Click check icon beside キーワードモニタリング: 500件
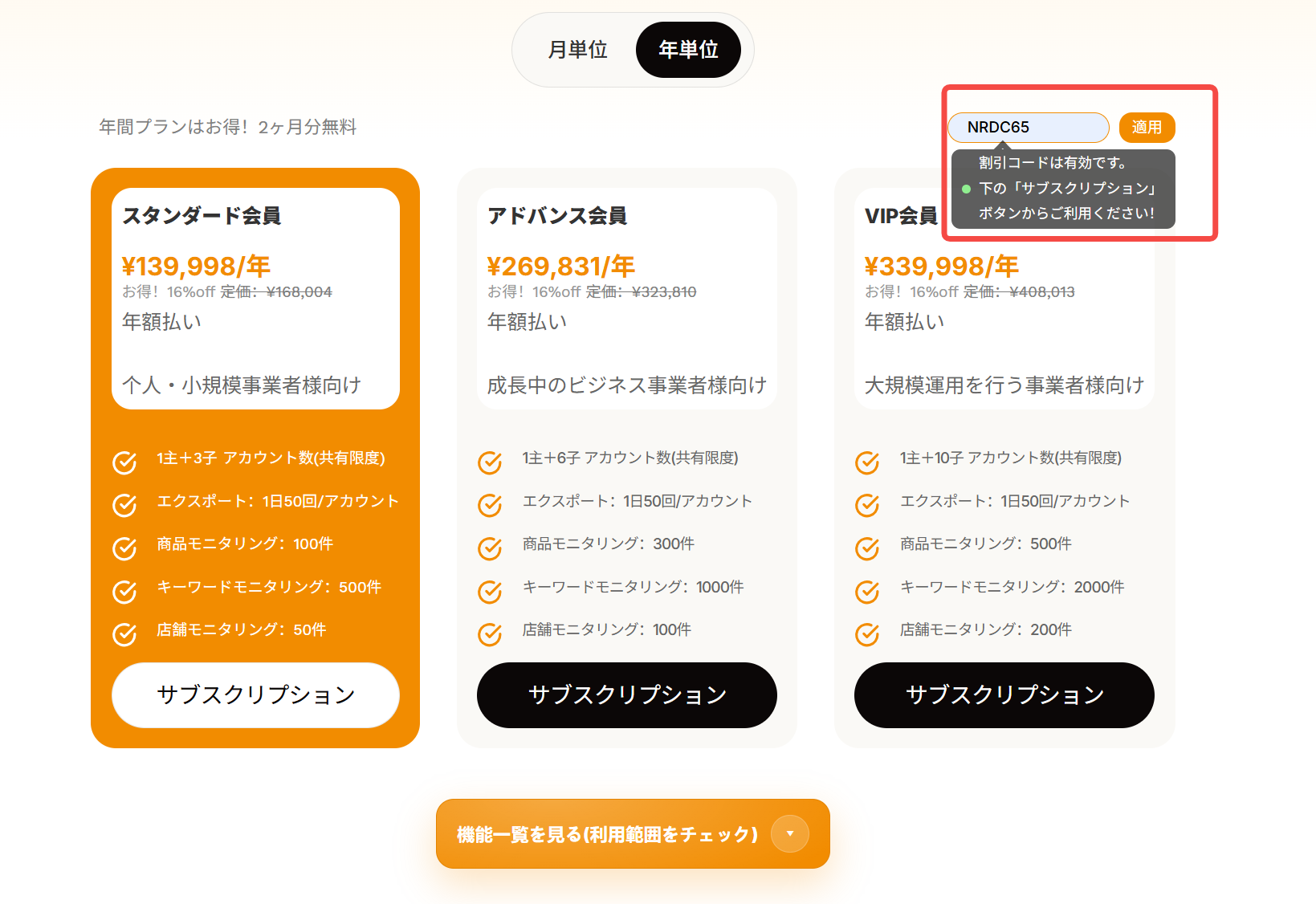Image resolution: width=1316 pixels, height=904 pixels. pyautogui.click(x=124, y=591)
